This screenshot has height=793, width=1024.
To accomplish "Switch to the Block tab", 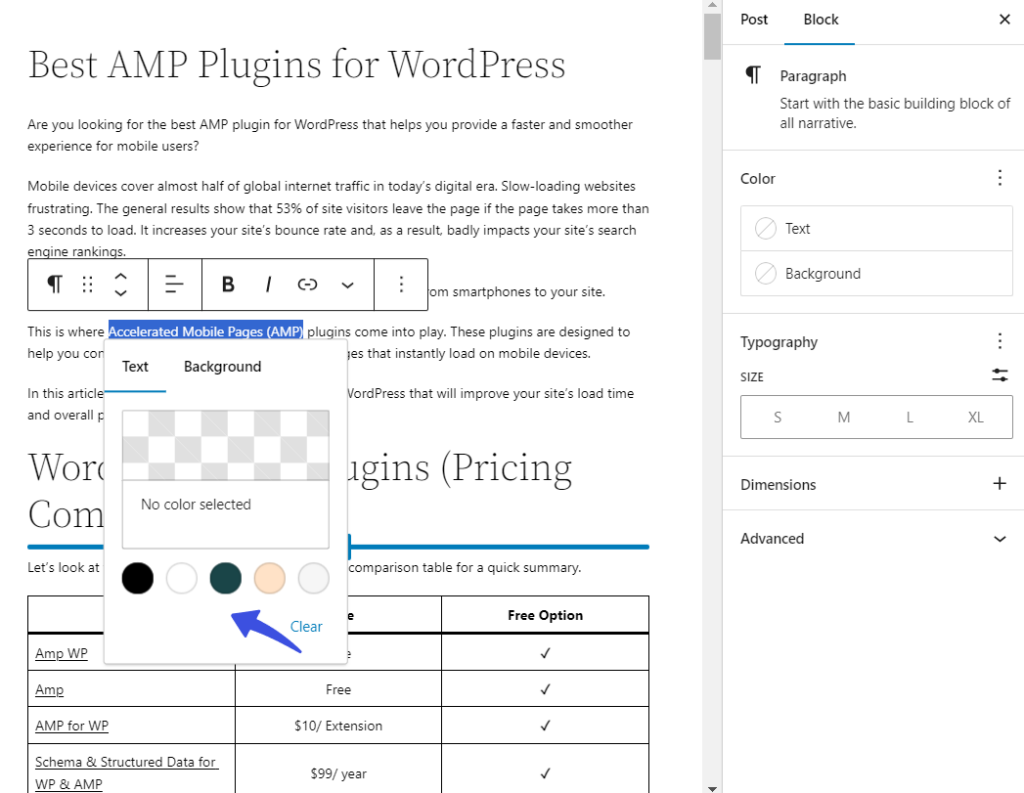I will click(820, 20).
